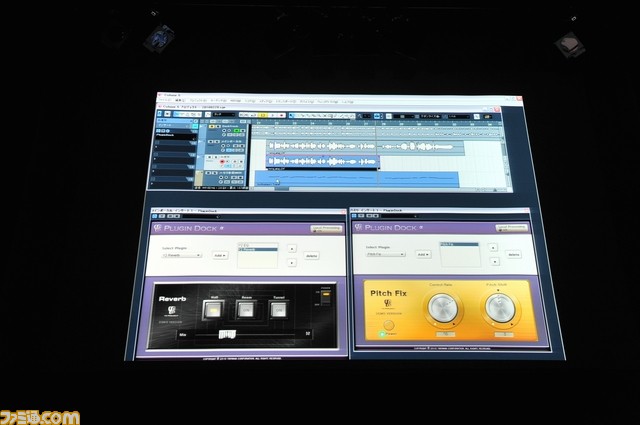The width and height of the screenshot is (640, 425).
Task: Flip the Reverb power switch
Action: tap(325, 299)
